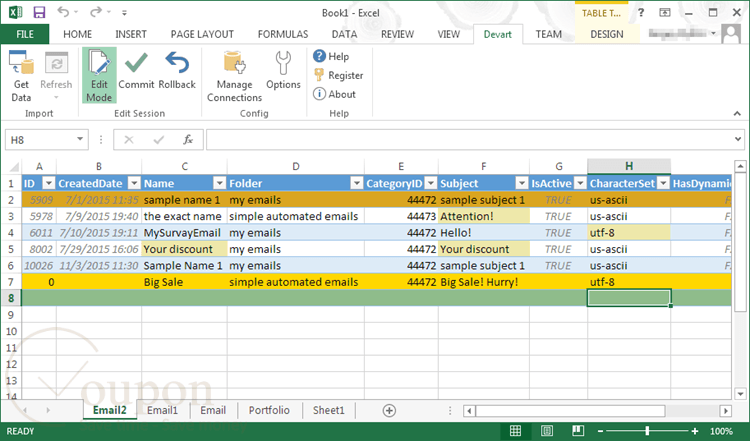Rollback the edit session changes
The width and height of the screenshot is (750, 441).
177,71
